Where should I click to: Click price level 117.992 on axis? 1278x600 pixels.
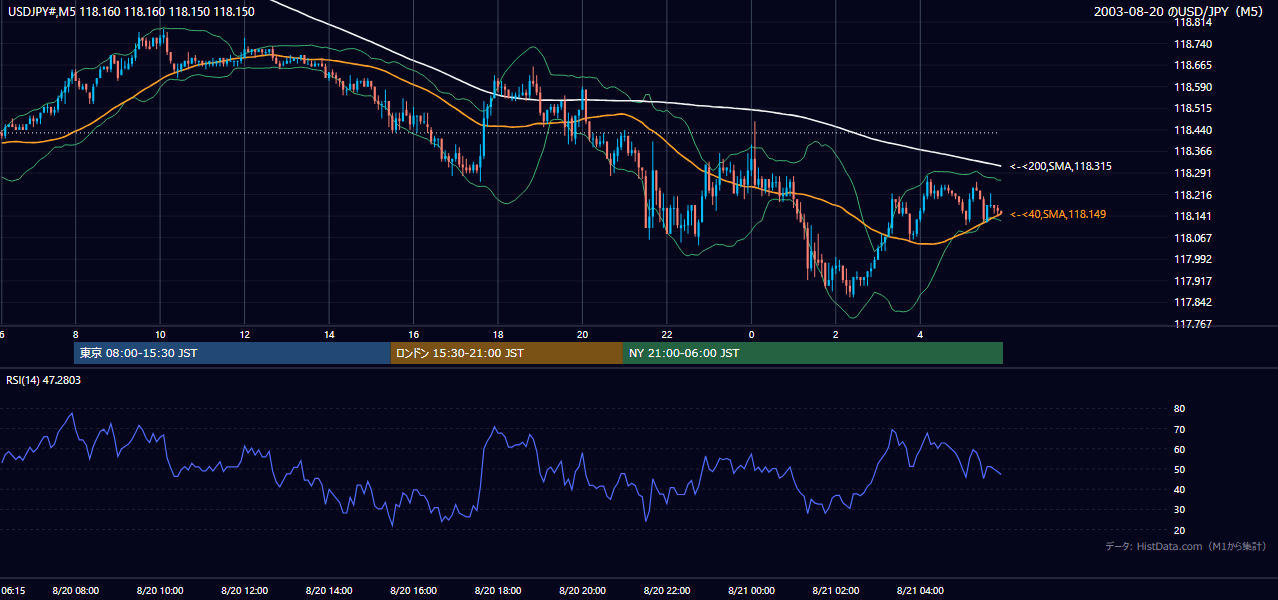(1193, 259)
